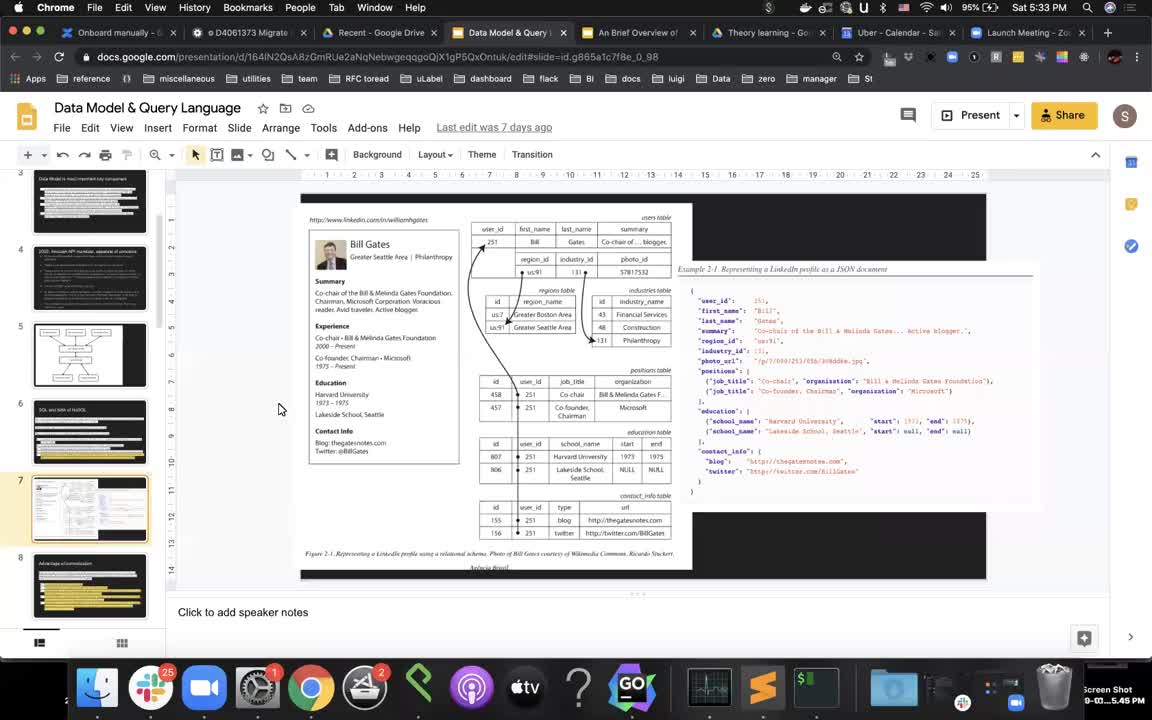
Task: Share the presentation
Action: (1064, 115)
